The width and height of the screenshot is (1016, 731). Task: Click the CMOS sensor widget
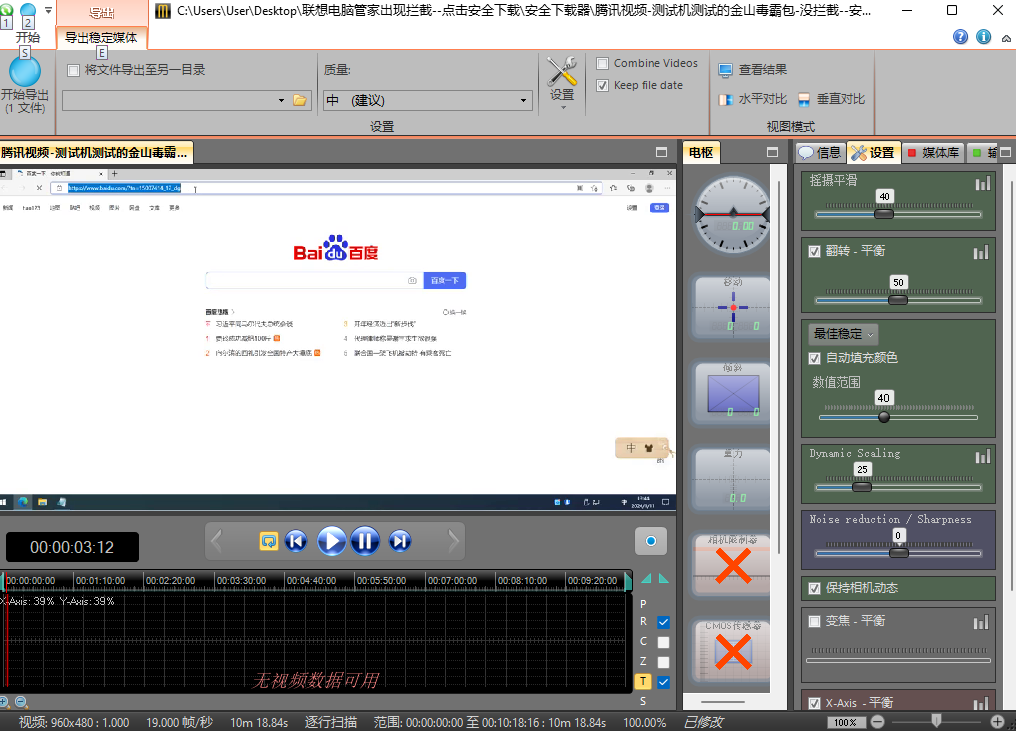732,650
